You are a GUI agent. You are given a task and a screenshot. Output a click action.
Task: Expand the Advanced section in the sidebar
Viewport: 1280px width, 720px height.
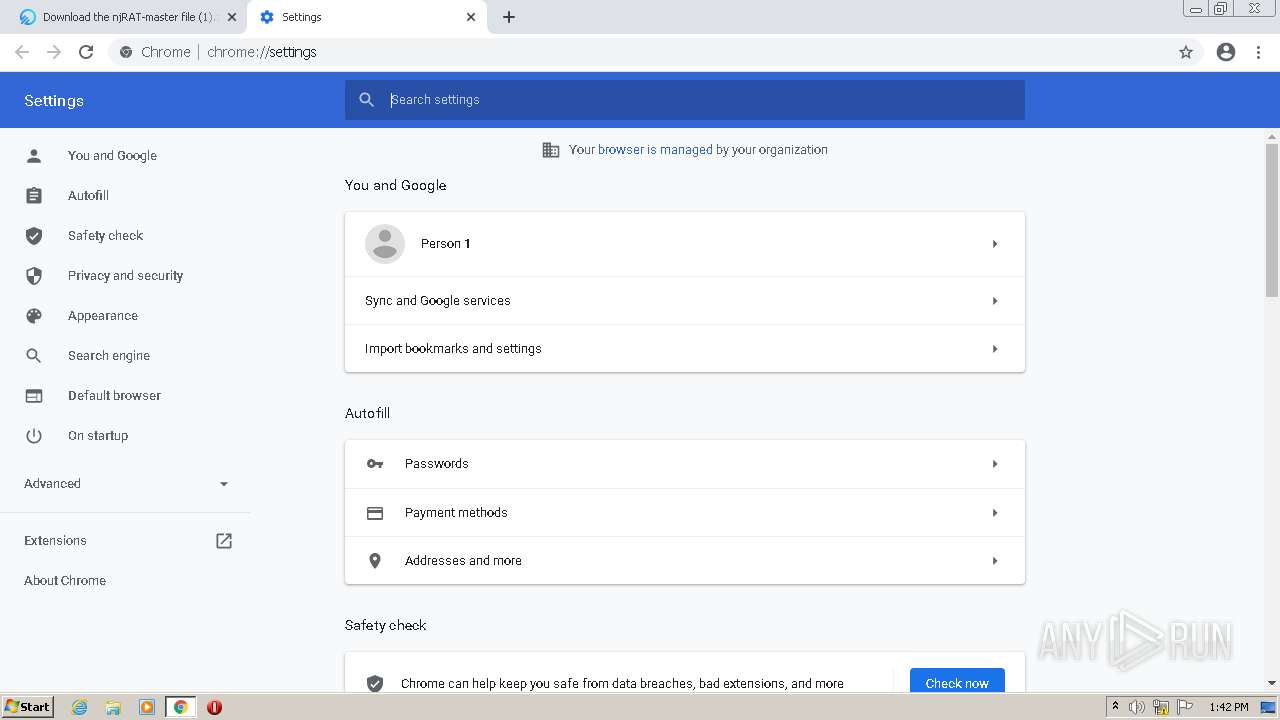[126, 484]
